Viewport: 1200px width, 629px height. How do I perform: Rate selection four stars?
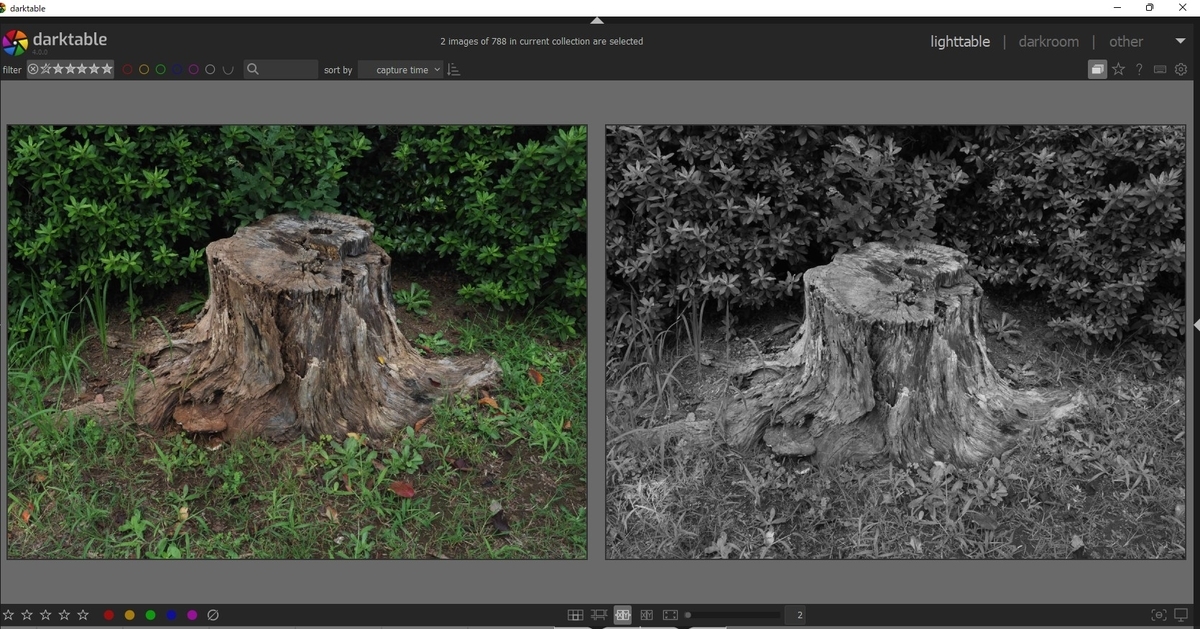tap(64, 615)
